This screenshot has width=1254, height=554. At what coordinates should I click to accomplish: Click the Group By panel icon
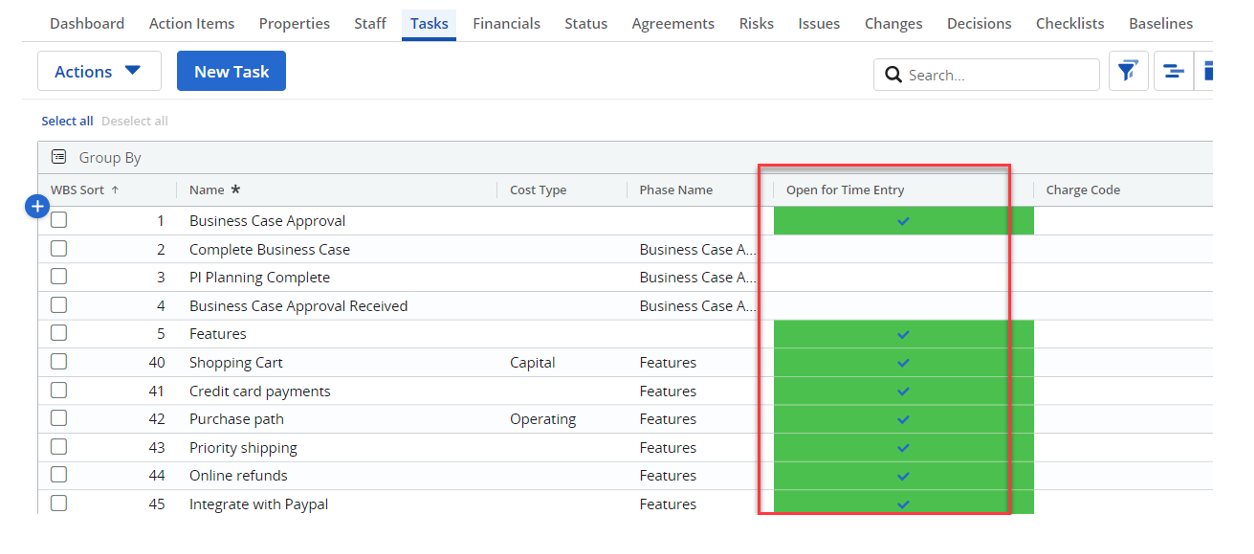(59, 157)
